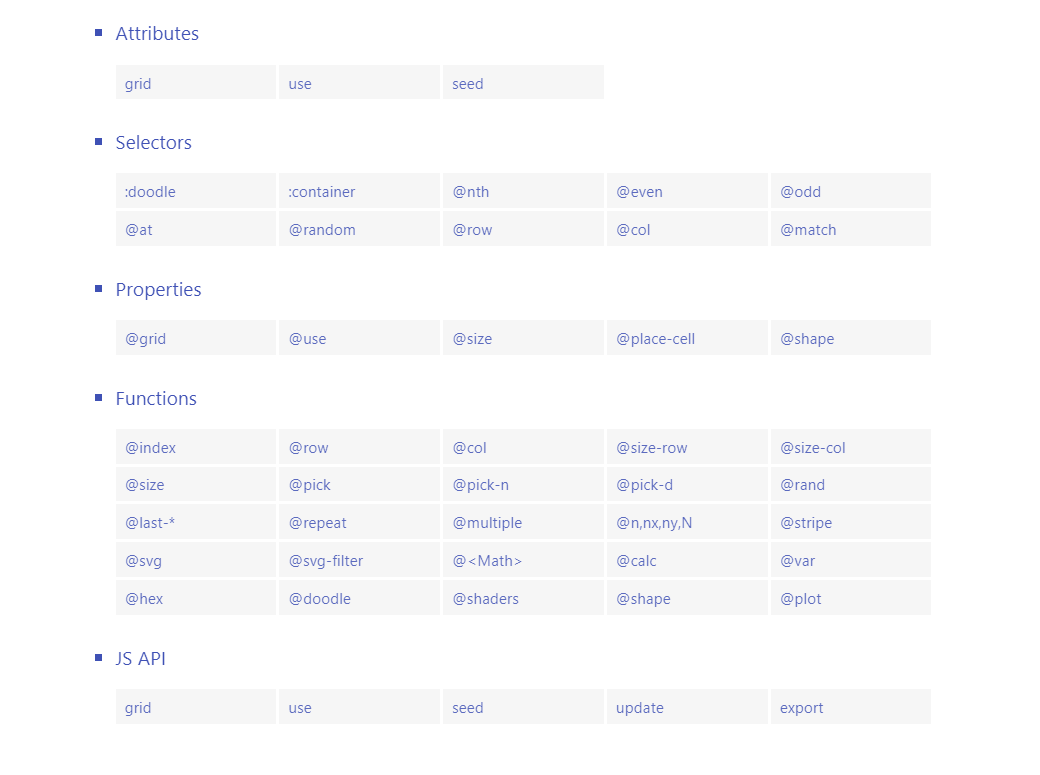Go to the @odd selector
Image resolution: width=1040 pixels, height=775 pixels.
pos(851,190)
